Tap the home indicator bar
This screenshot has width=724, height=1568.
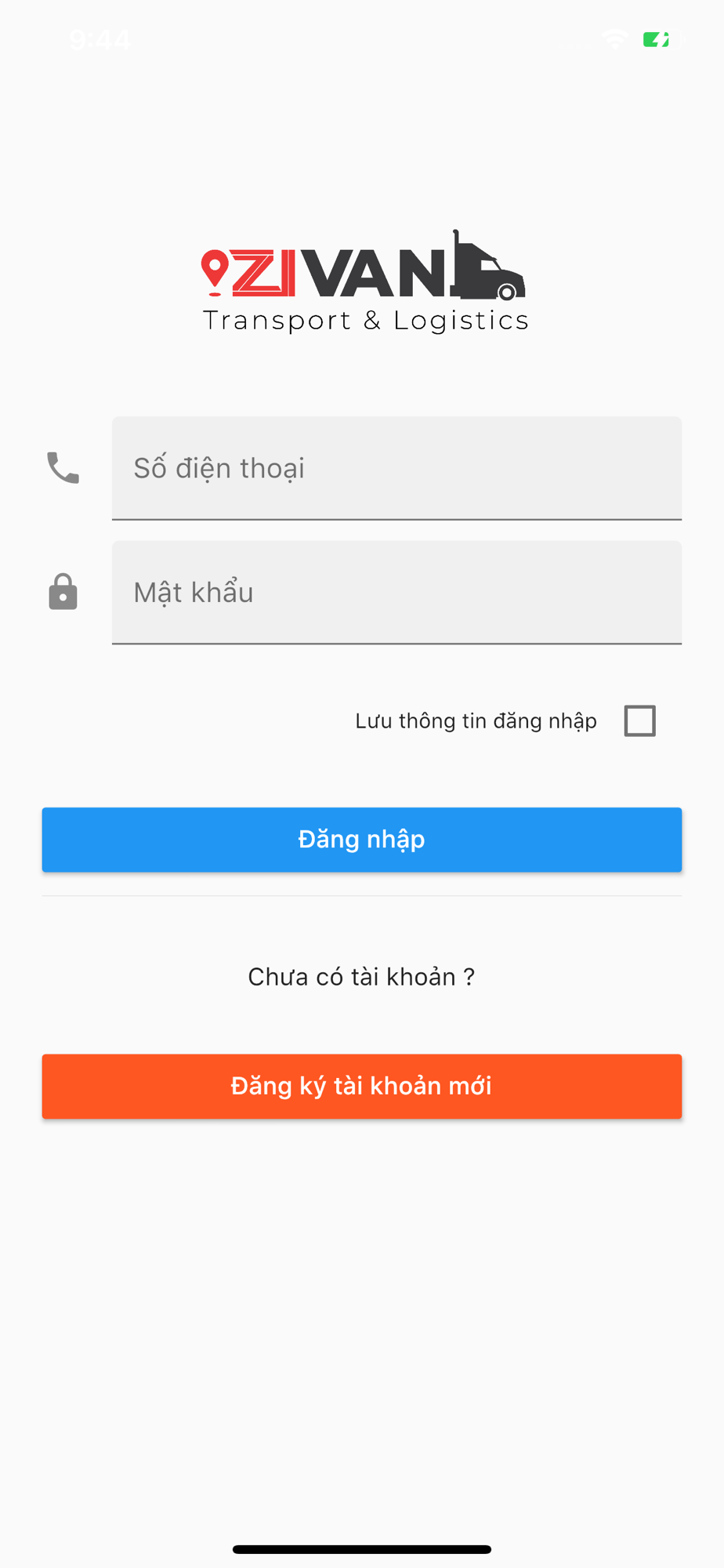[362, 1549]
